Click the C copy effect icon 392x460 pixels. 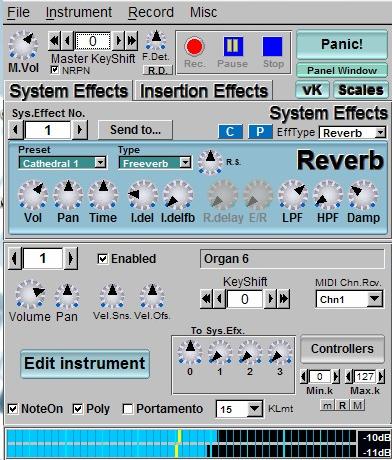coord(230,132)
